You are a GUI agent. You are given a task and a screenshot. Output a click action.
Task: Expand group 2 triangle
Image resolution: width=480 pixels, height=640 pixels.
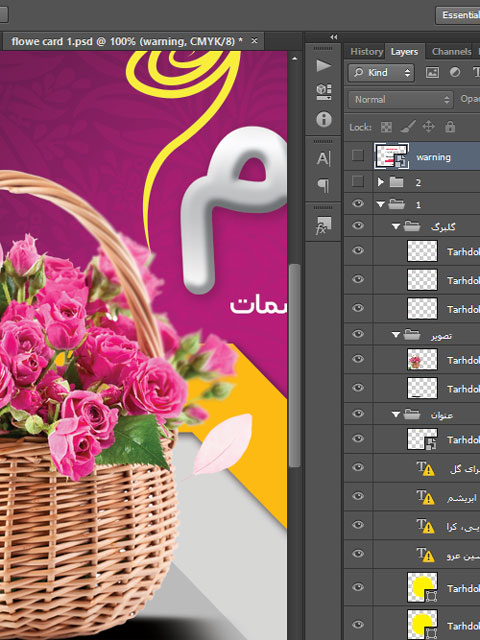[381, 182]
